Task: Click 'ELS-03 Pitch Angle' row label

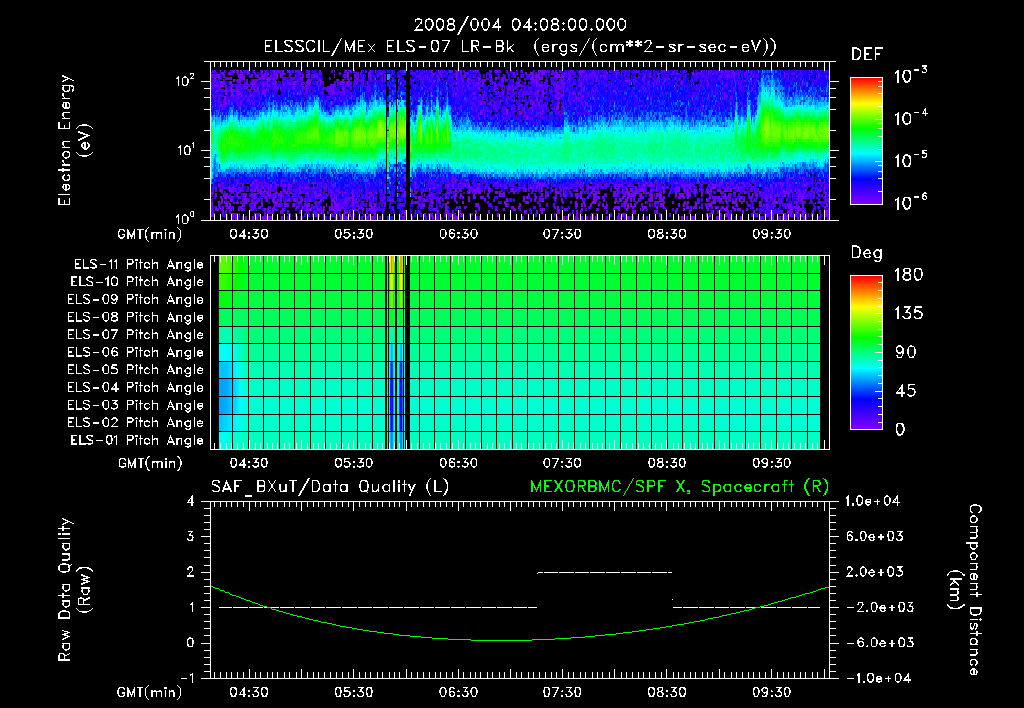Action: point(136,405)
